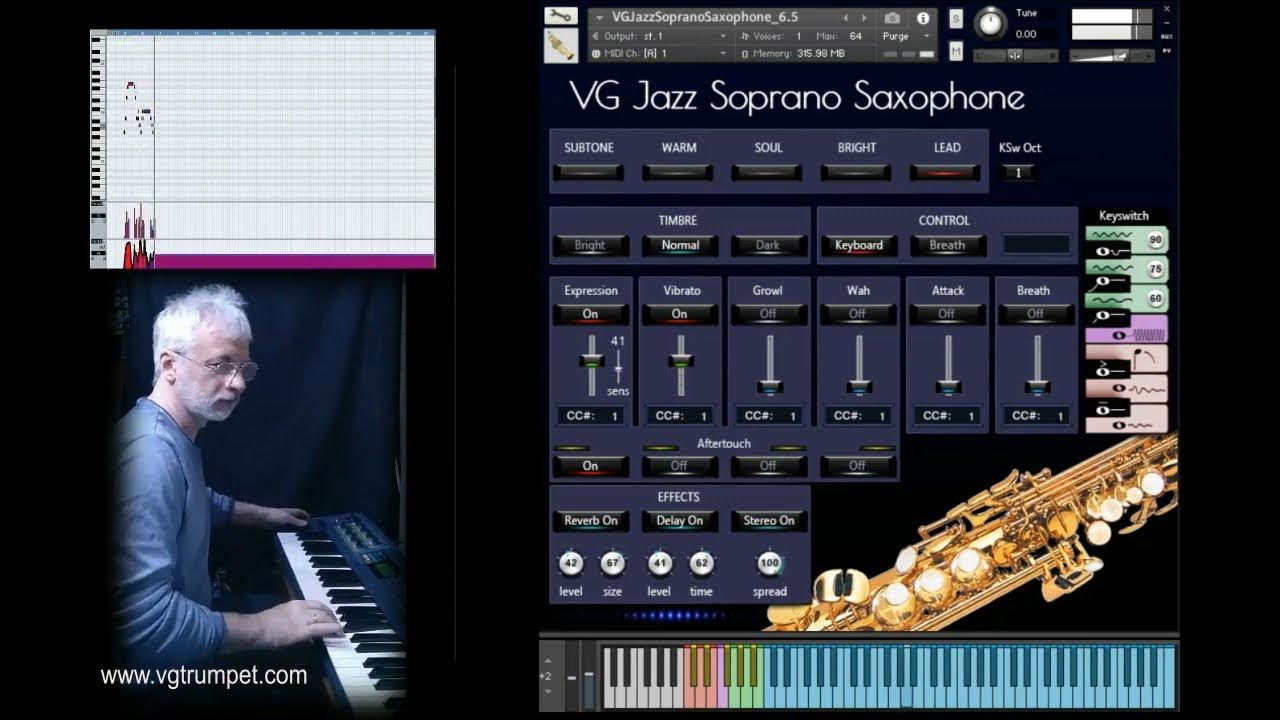Set timbre to Normal

point(680,245)
